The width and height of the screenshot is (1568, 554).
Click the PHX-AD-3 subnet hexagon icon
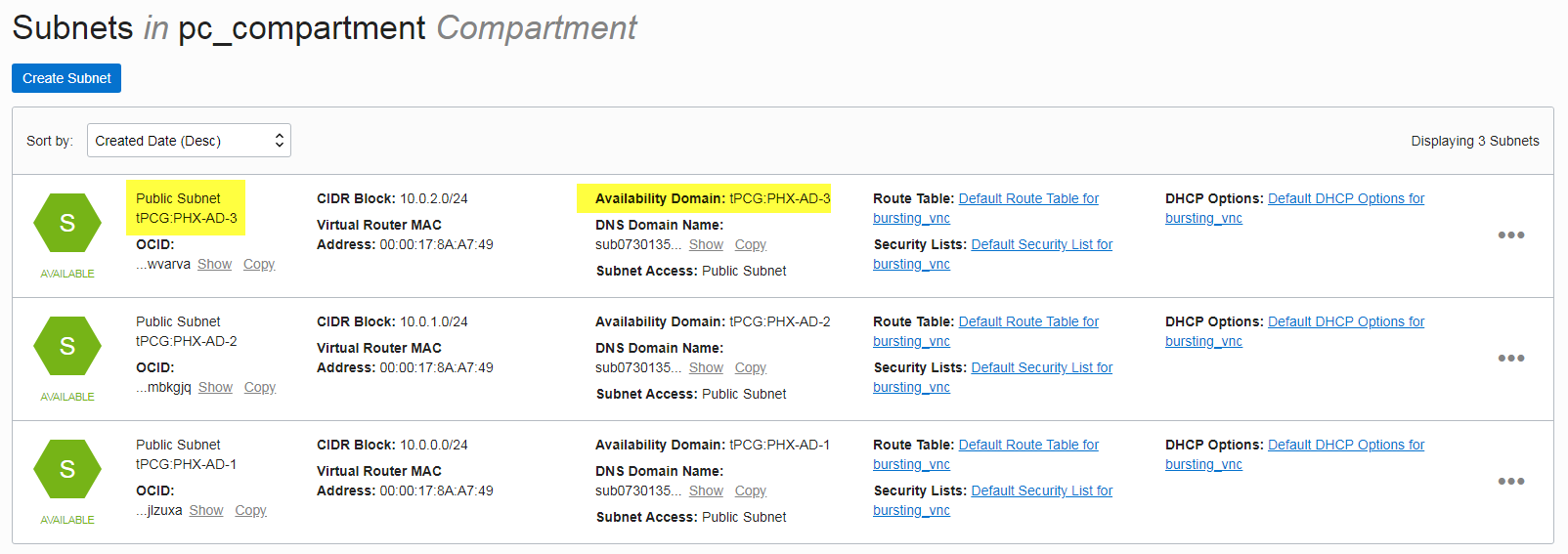pos(67,223)
